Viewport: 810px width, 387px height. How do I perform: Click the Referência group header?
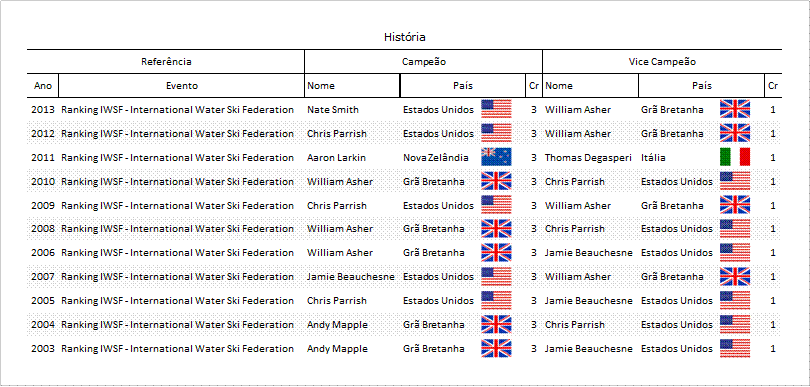[166, 61]
